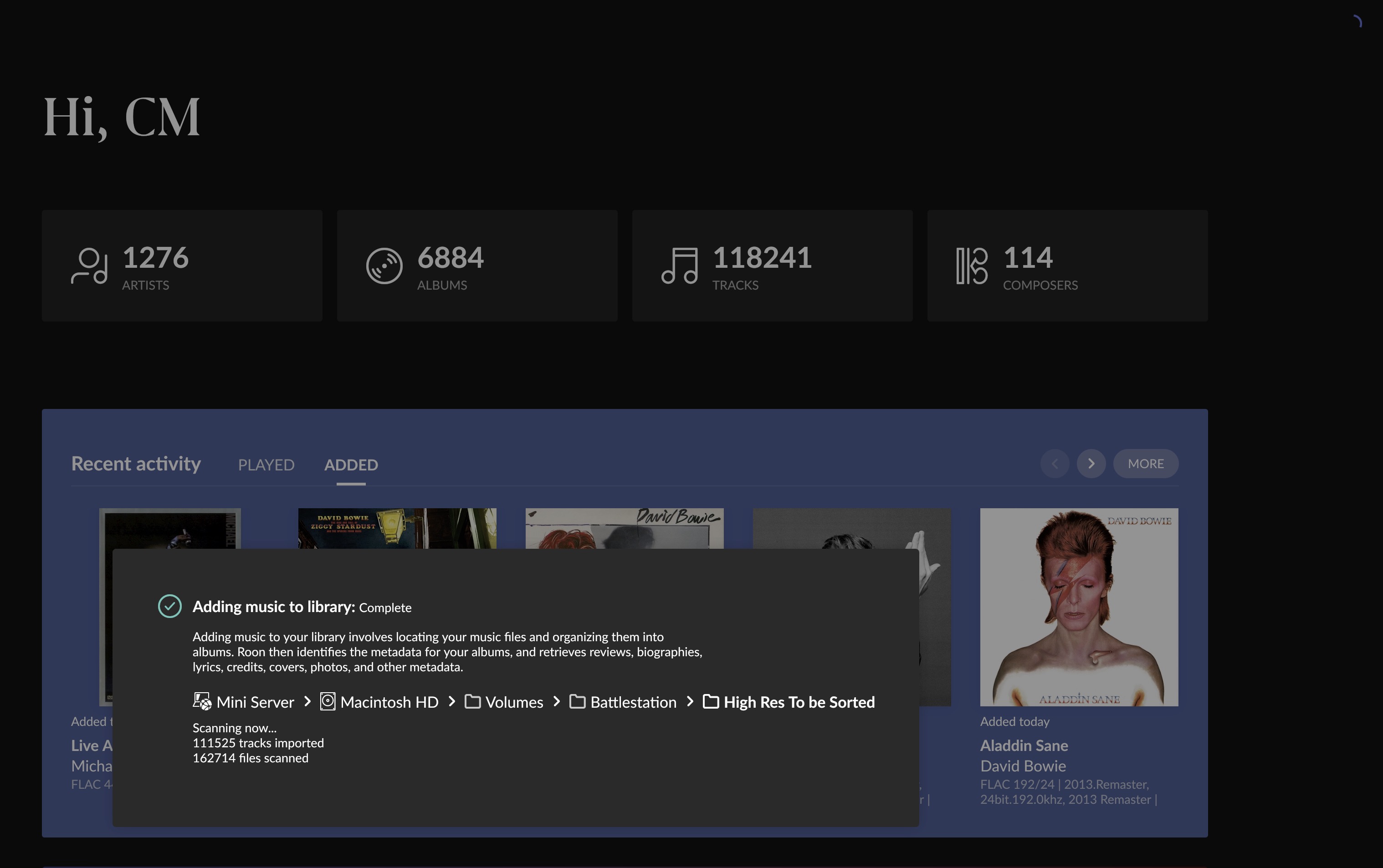Open the David Bowie signature album cover

click(625, 528)
